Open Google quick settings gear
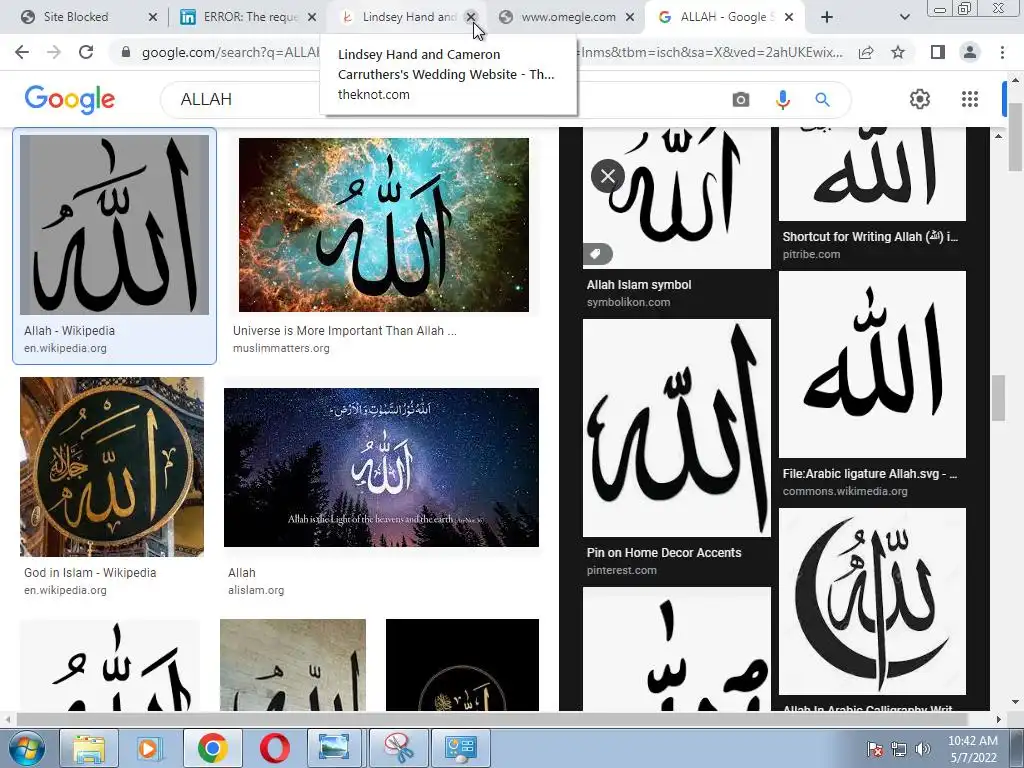 [x=920, y=99]
